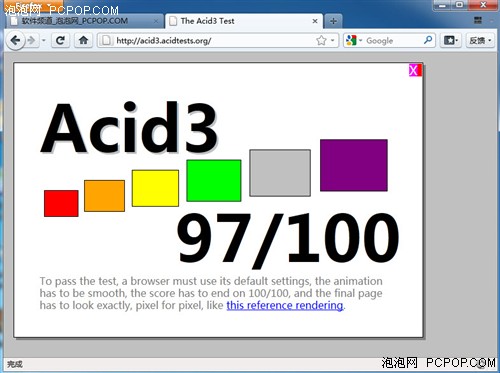The image size is (500, 373).
Task: Select The Acid3 Test tab
Action: point(244,21)
